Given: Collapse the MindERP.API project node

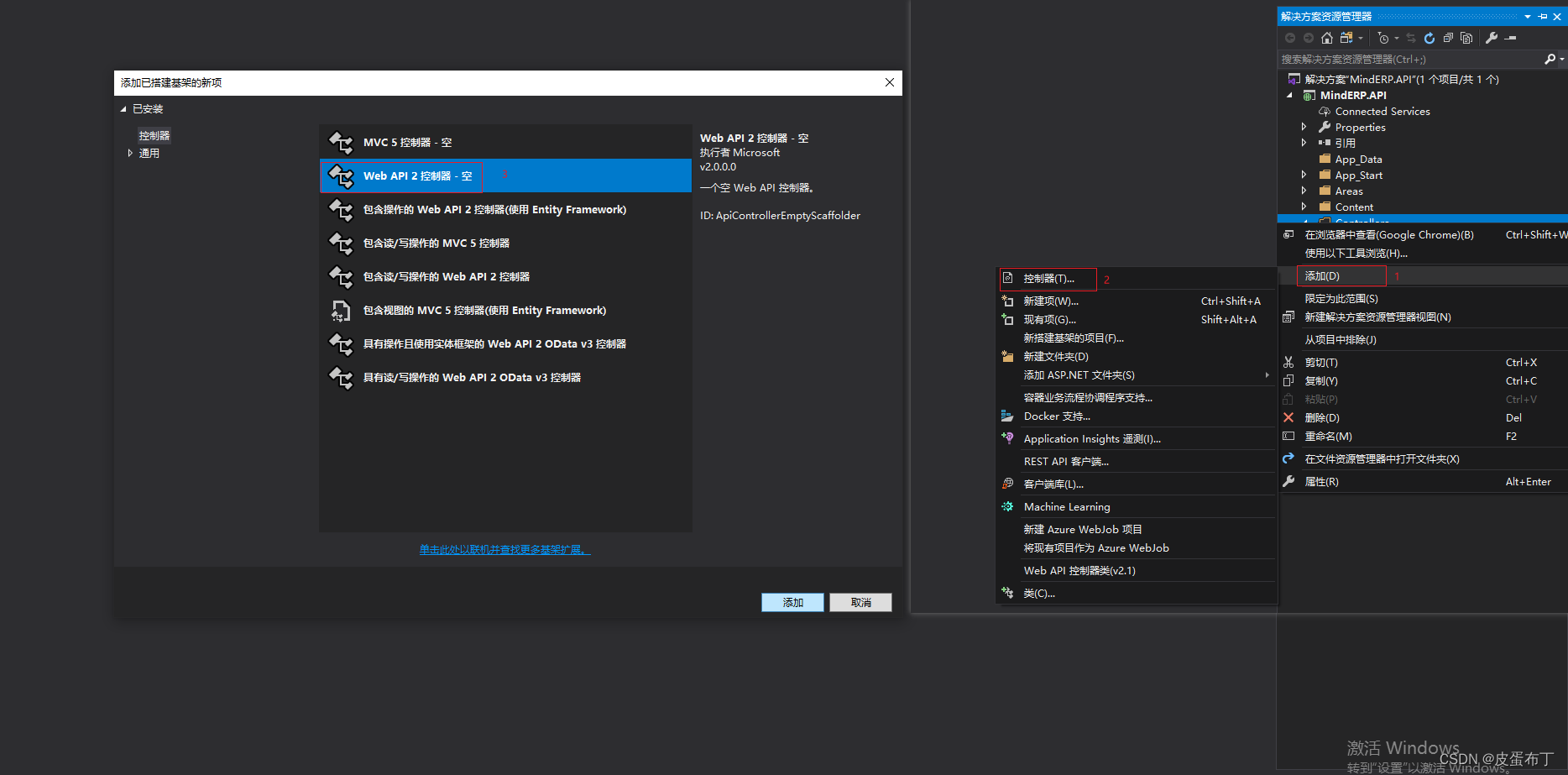Looking at the screenshot, I should (x=1290, y=95).
